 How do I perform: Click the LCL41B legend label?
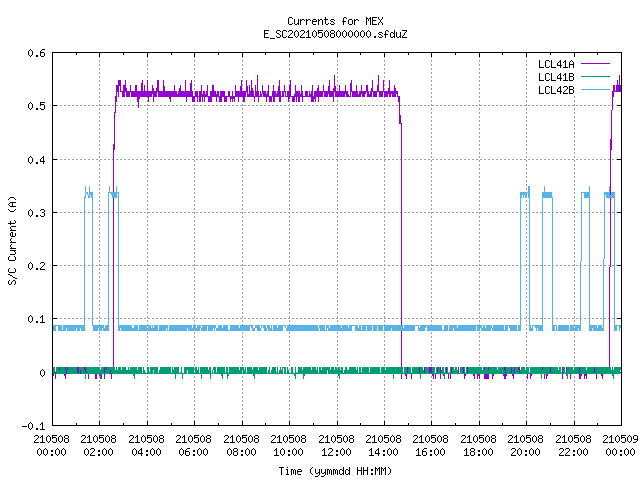556,77
